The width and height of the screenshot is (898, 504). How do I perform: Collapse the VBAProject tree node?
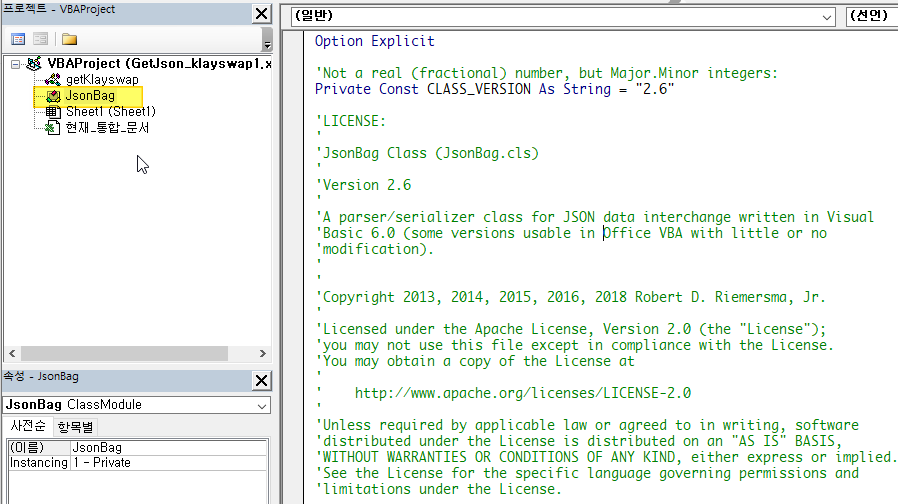point(15,64)
